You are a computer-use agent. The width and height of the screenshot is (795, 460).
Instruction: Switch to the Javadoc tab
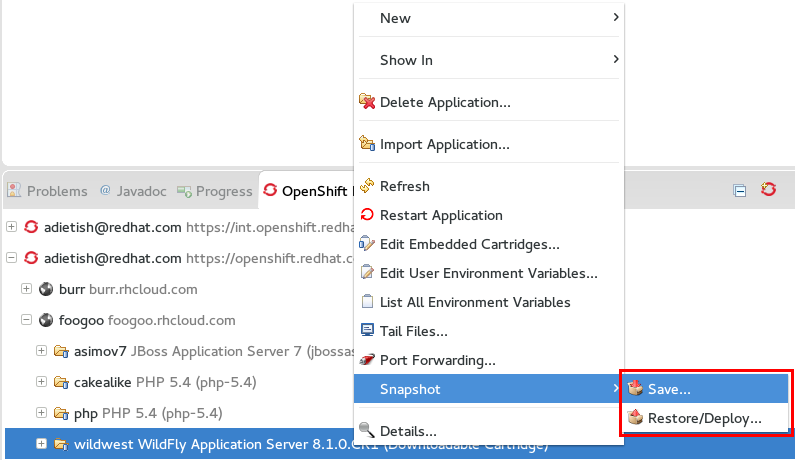coord(133,191)
